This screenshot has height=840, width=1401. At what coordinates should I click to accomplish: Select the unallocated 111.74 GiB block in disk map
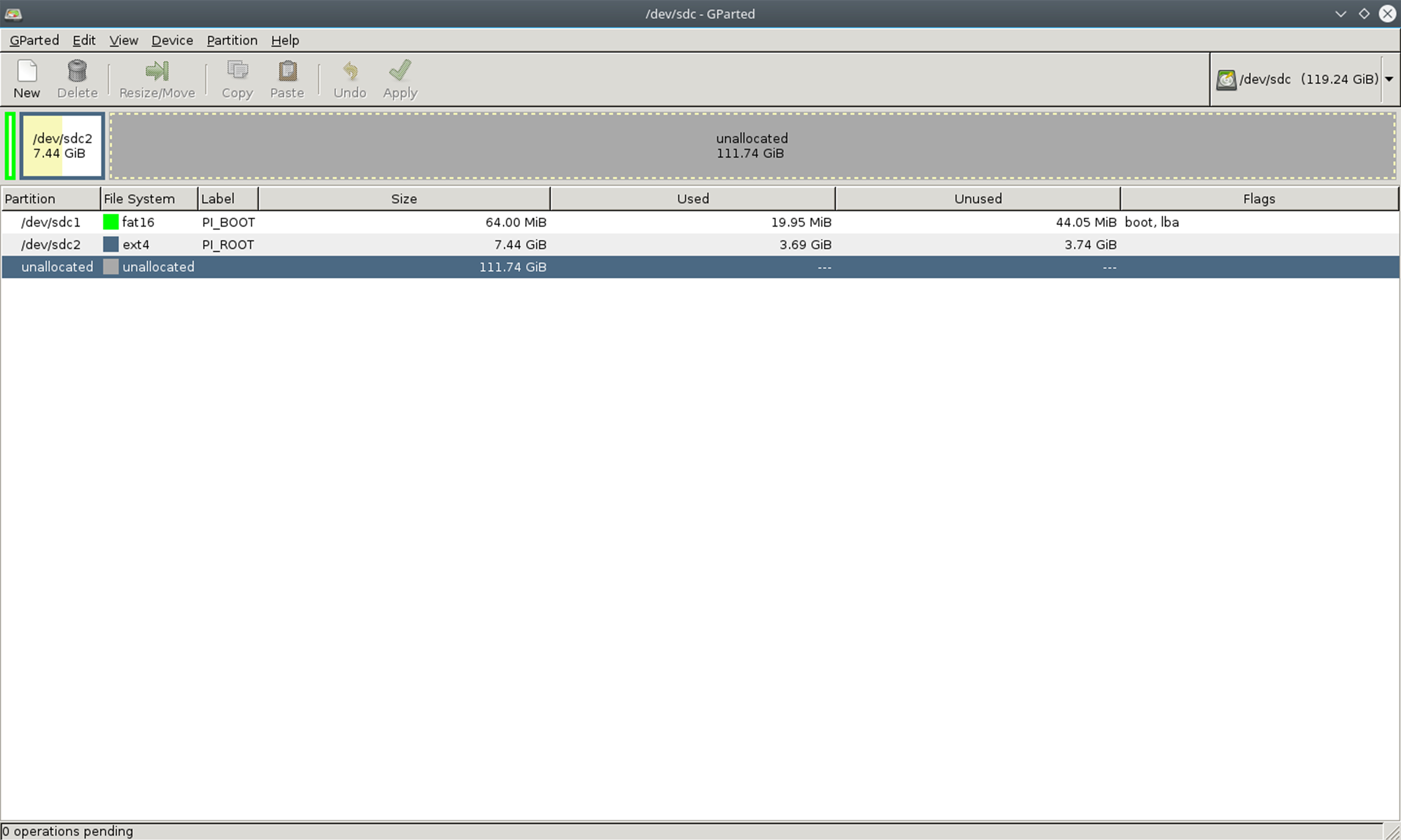point(752,146)
